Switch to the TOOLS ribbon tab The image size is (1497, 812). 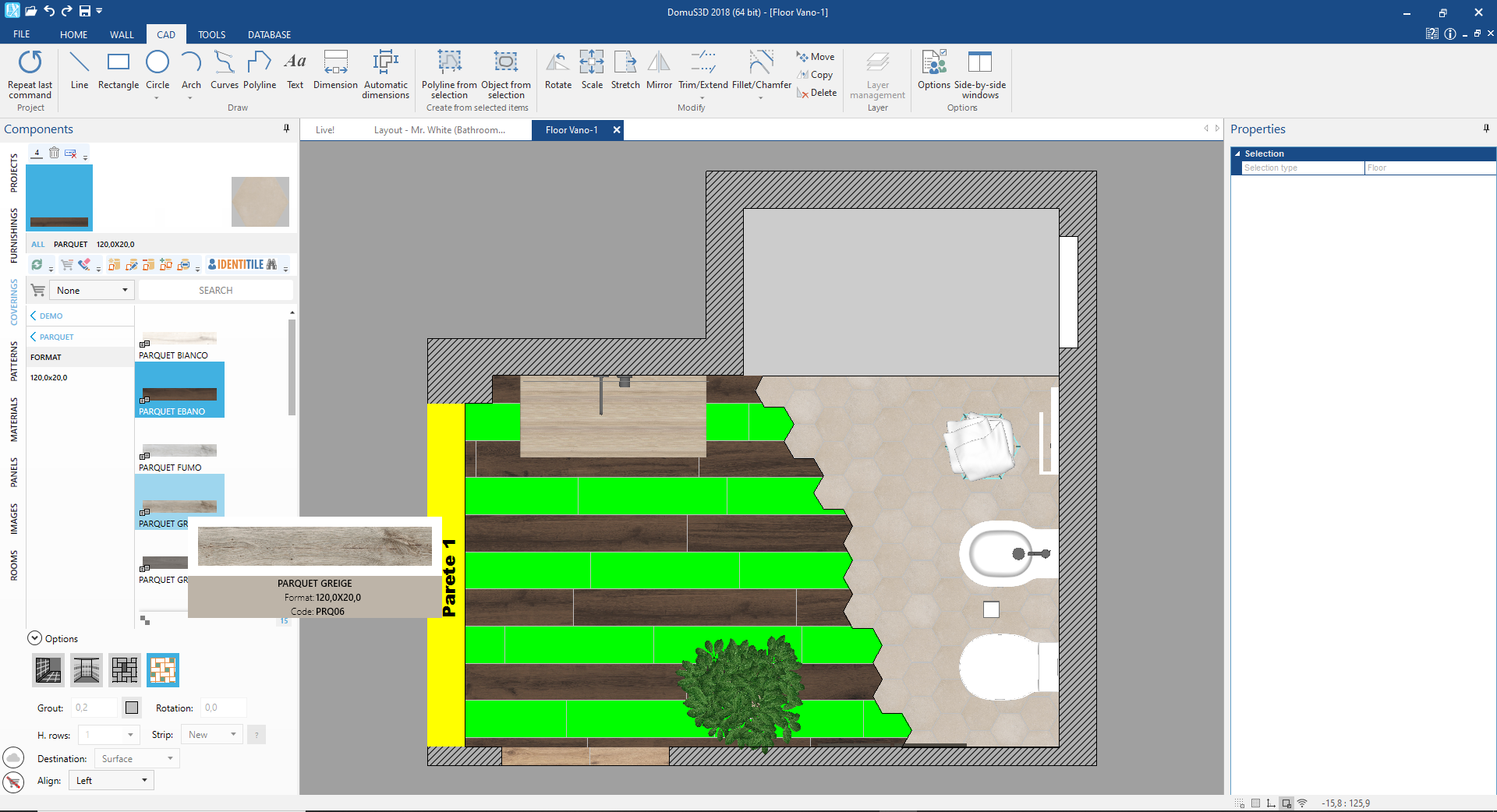click(211, 34)
